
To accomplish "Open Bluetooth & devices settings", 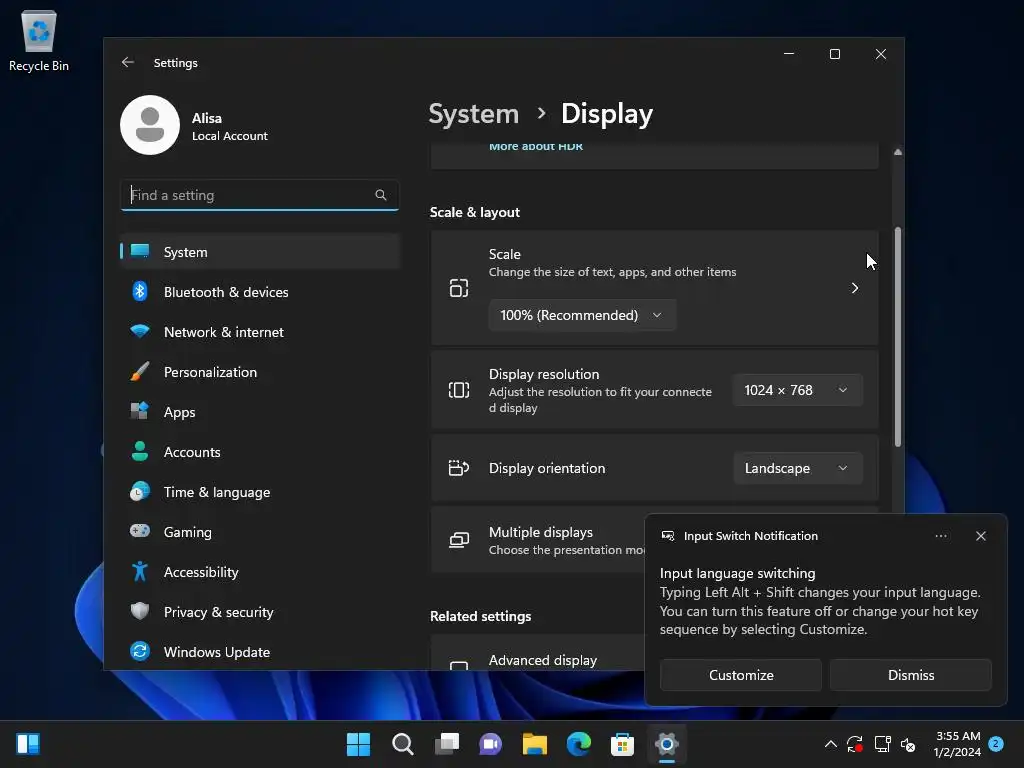I will coord(260,292).
